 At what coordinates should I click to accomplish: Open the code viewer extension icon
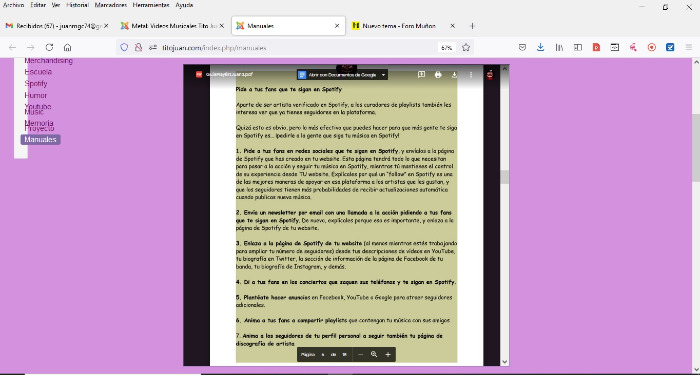(x=615, y=47)
